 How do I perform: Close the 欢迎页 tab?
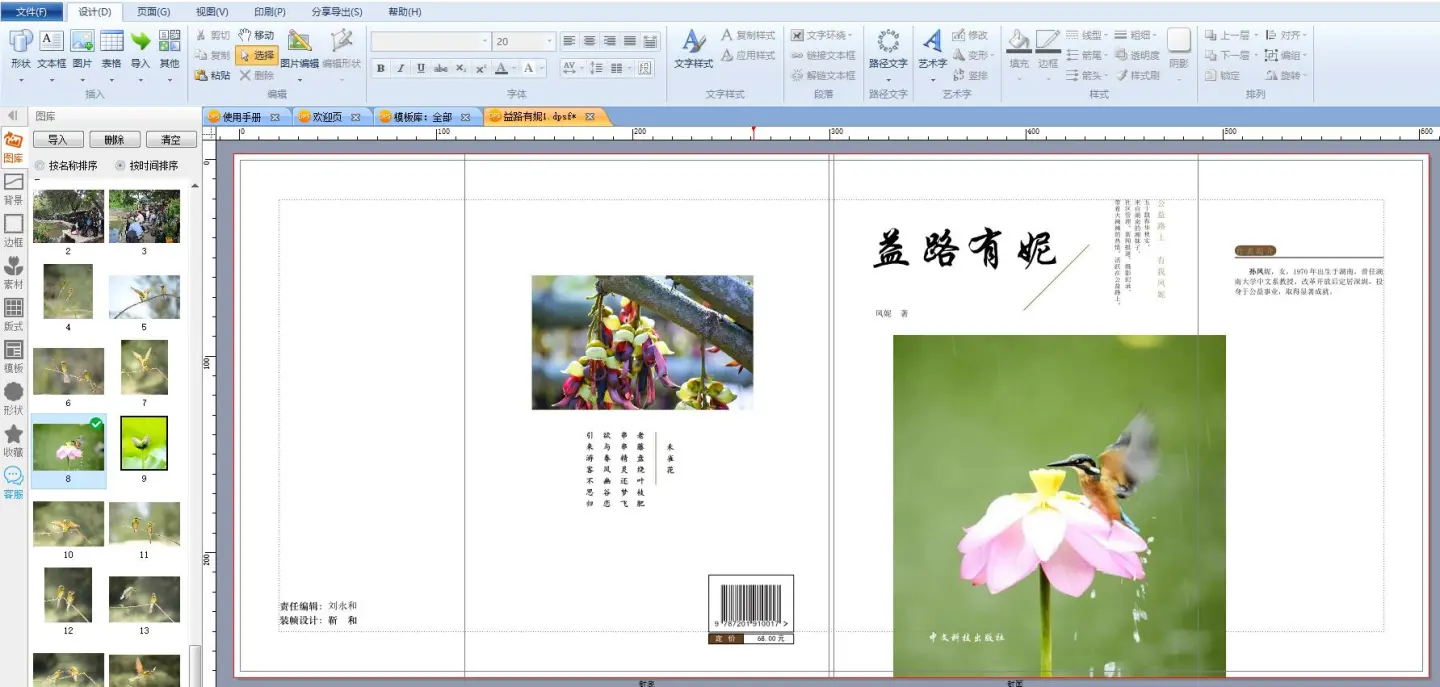point(355,117)
